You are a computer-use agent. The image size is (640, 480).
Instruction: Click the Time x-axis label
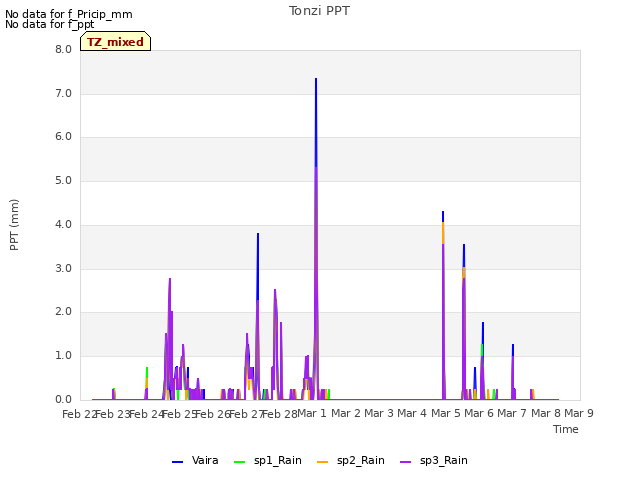(x=566, y=429)
